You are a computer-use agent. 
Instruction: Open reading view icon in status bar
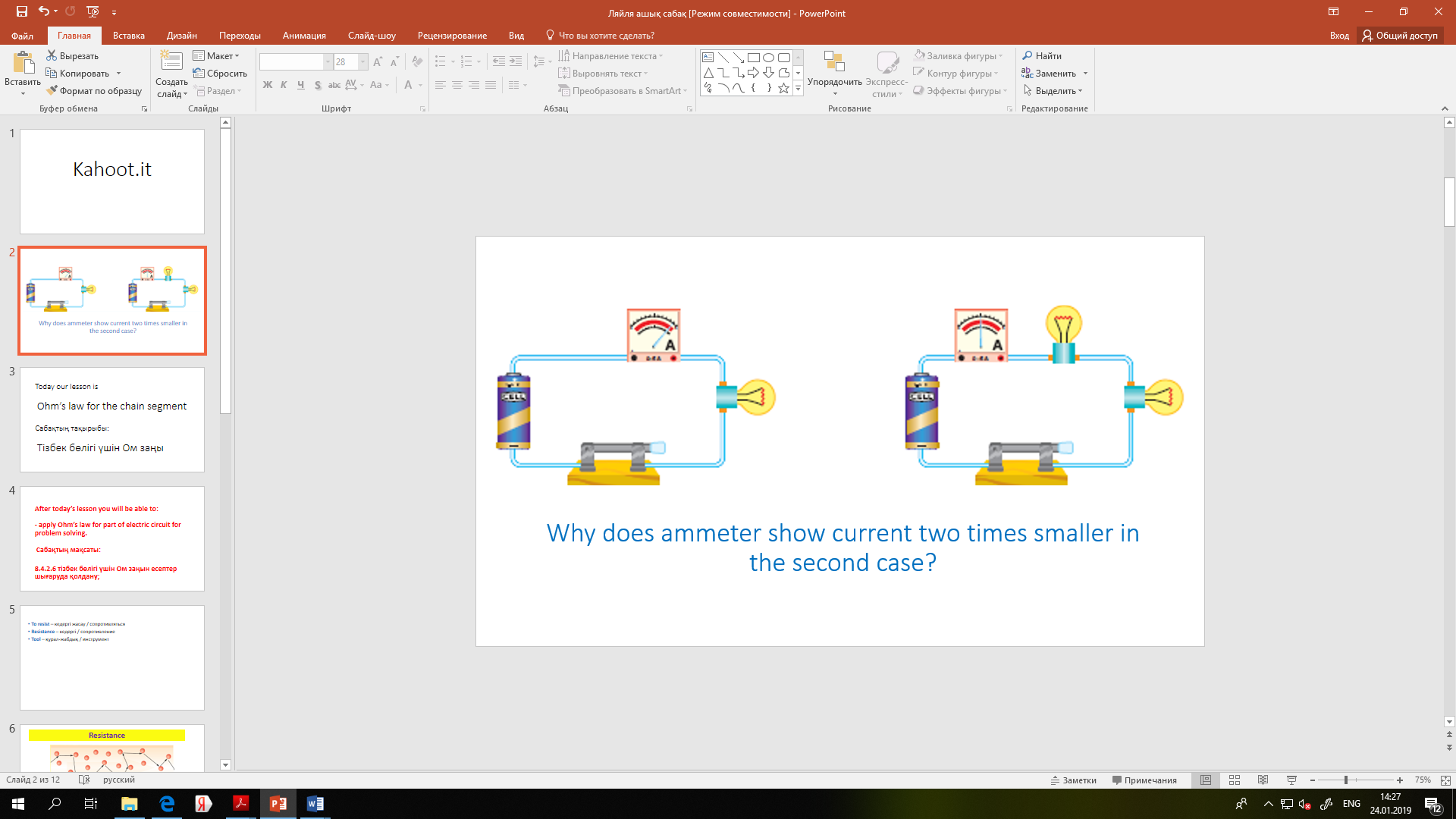tap(1263, 780)
